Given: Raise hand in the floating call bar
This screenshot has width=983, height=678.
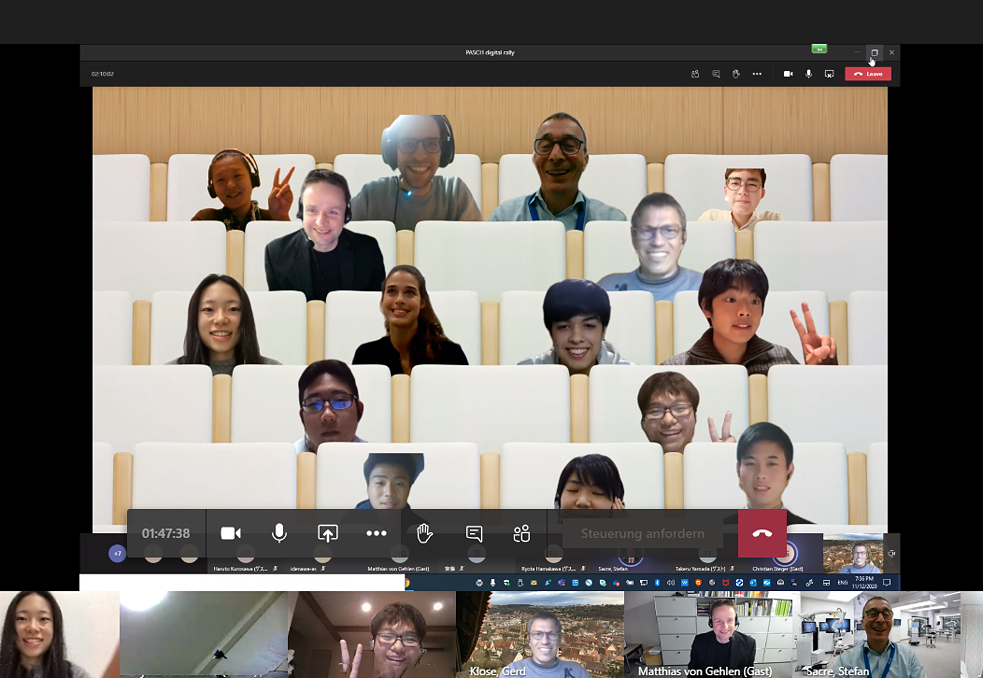Looking at the screenshot, I should click(425, 534).
